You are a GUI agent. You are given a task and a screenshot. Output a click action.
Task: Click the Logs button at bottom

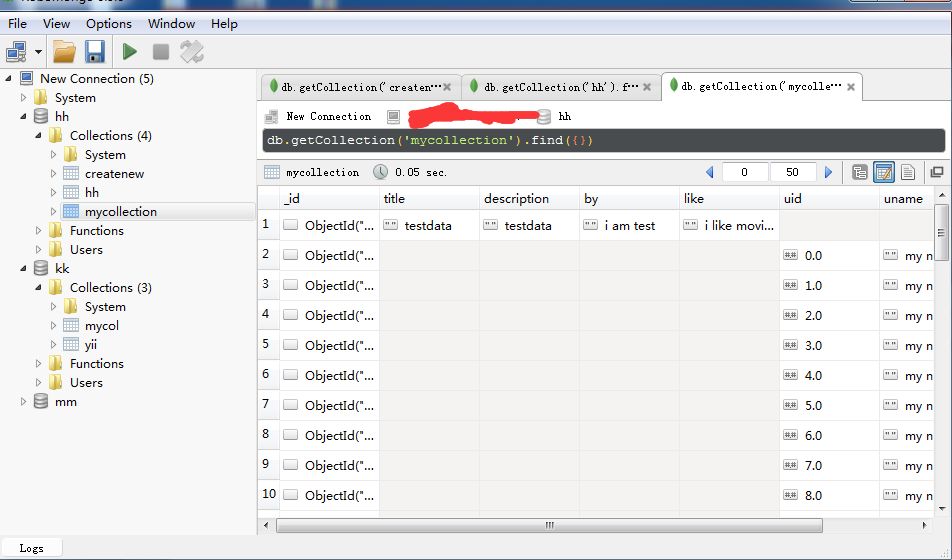click(31, 547)
